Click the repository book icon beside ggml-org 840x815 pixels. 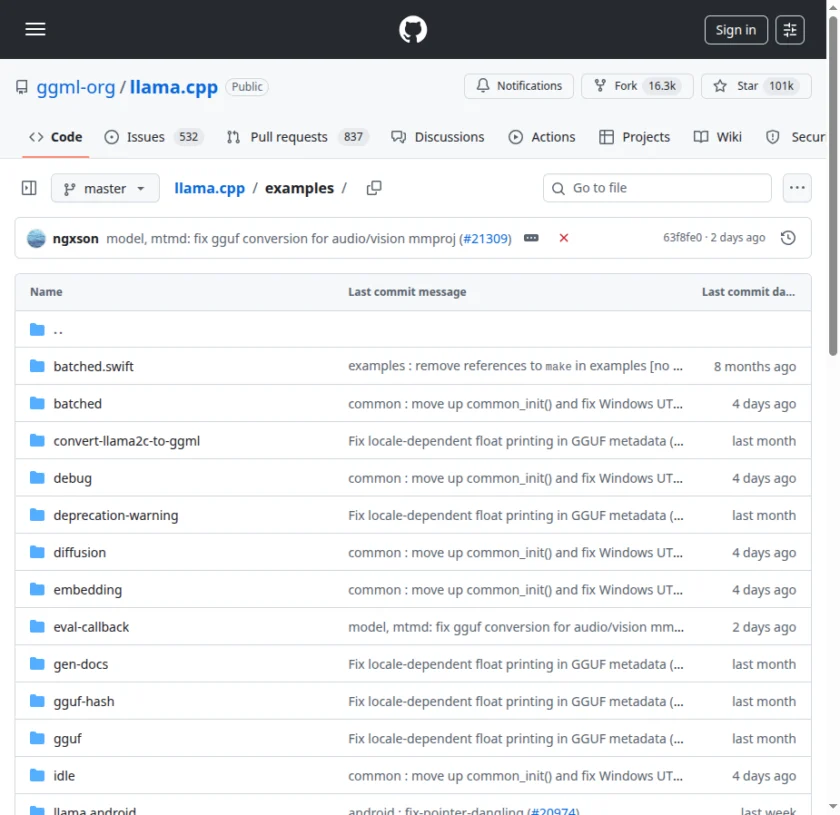click(21, 87)
